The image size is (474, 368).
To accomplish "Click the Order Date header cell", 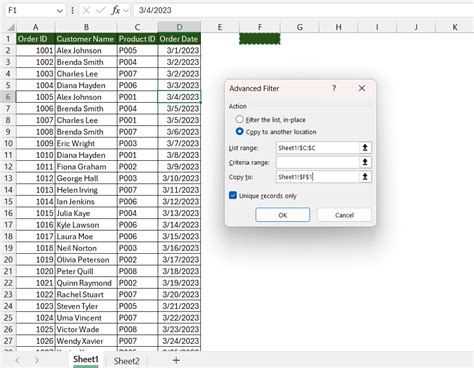I will coord(179,39).
